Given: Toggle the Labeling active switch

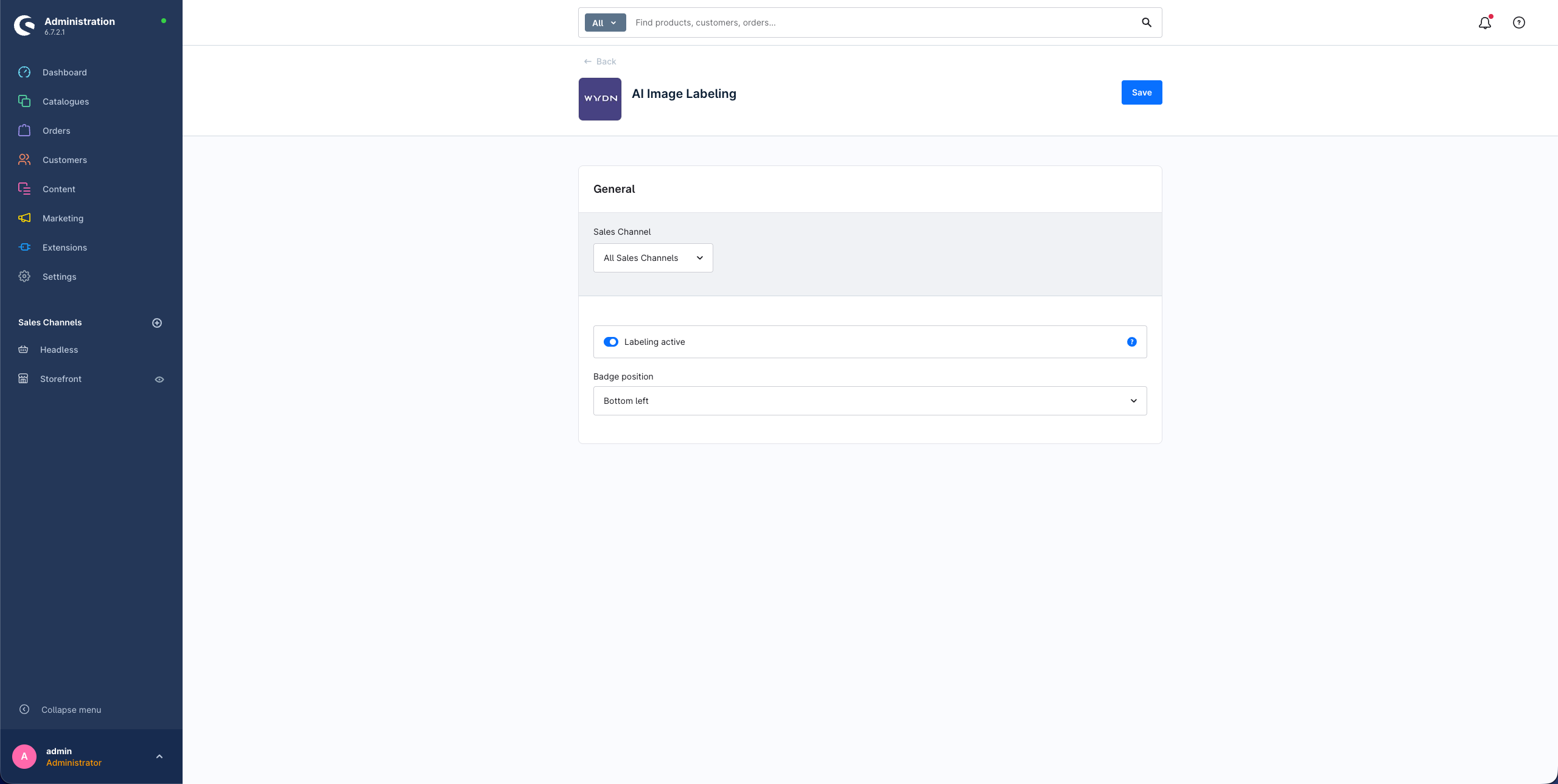Looking at the screenshot, I should click(x=611, y=342).
